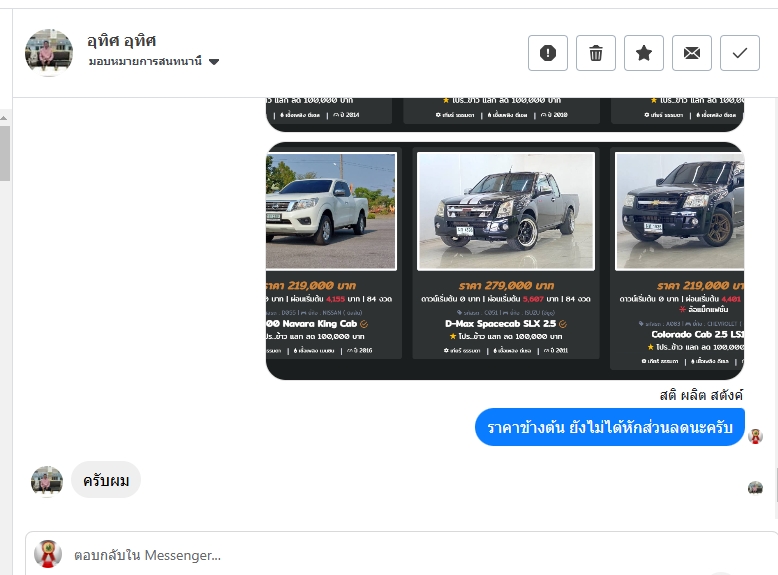Select Navara price 219,000 baht text
The height and width of the screenshot is (575, 778).
point(311,285)
